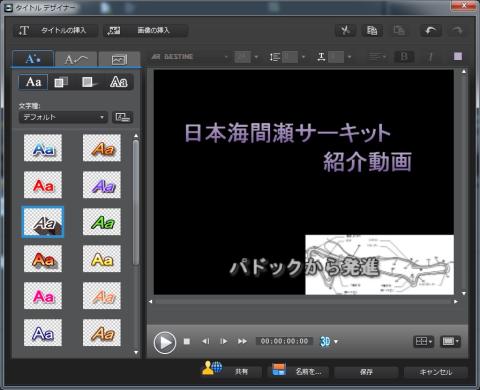Click the Play button

click(x=165, y=342)
